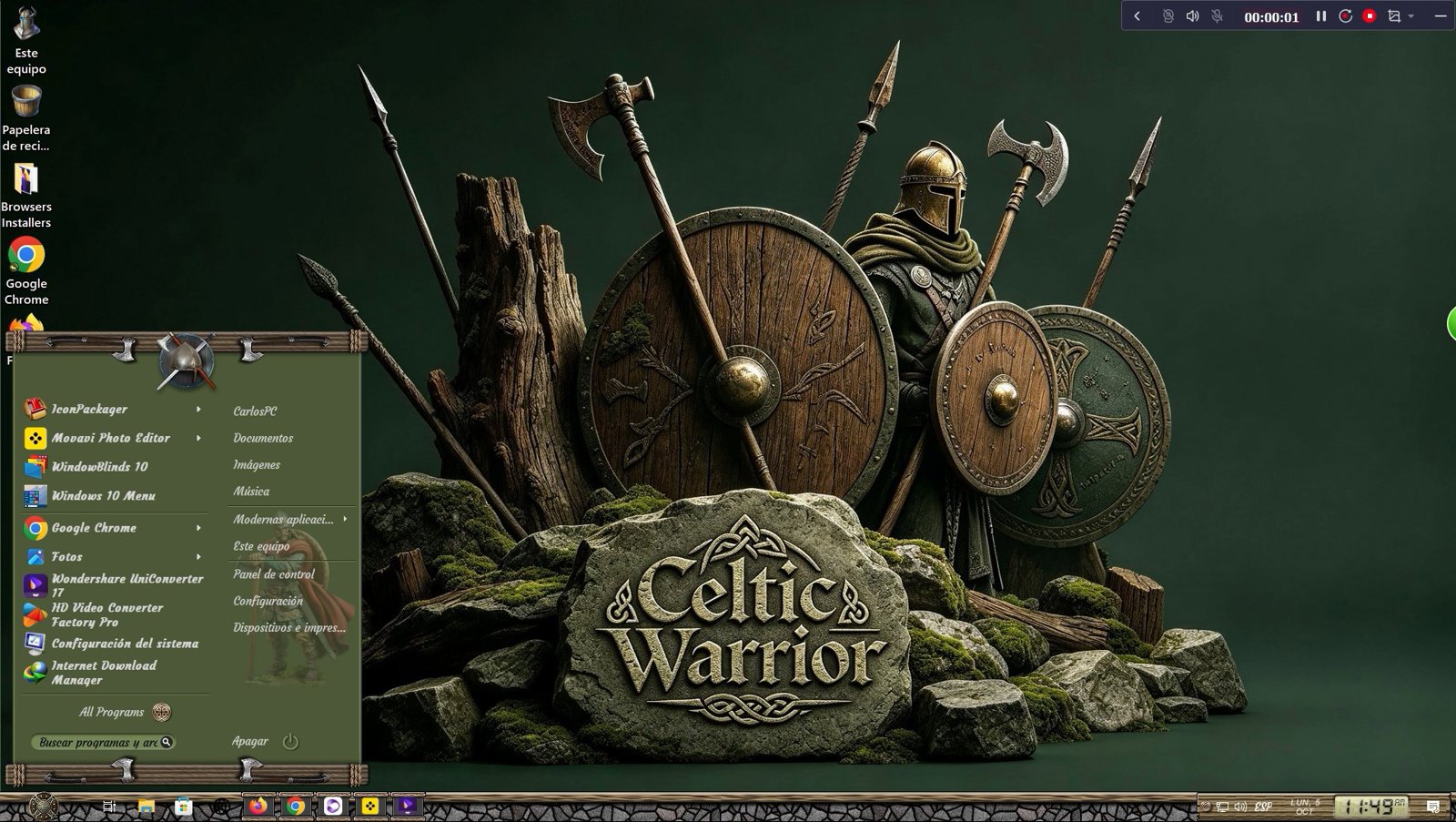Expand Google Chrome submenu arrow
This screenshot has width=1456, height=822.
coord(198,528)
